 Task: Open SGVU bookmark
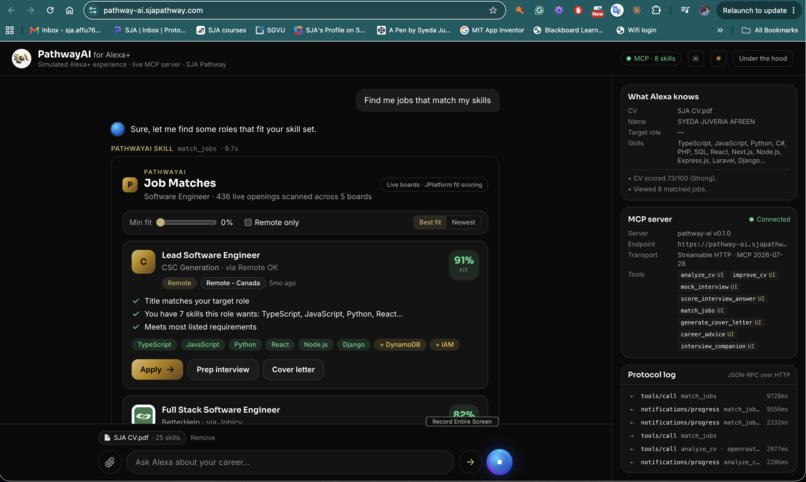coord(270,30)
